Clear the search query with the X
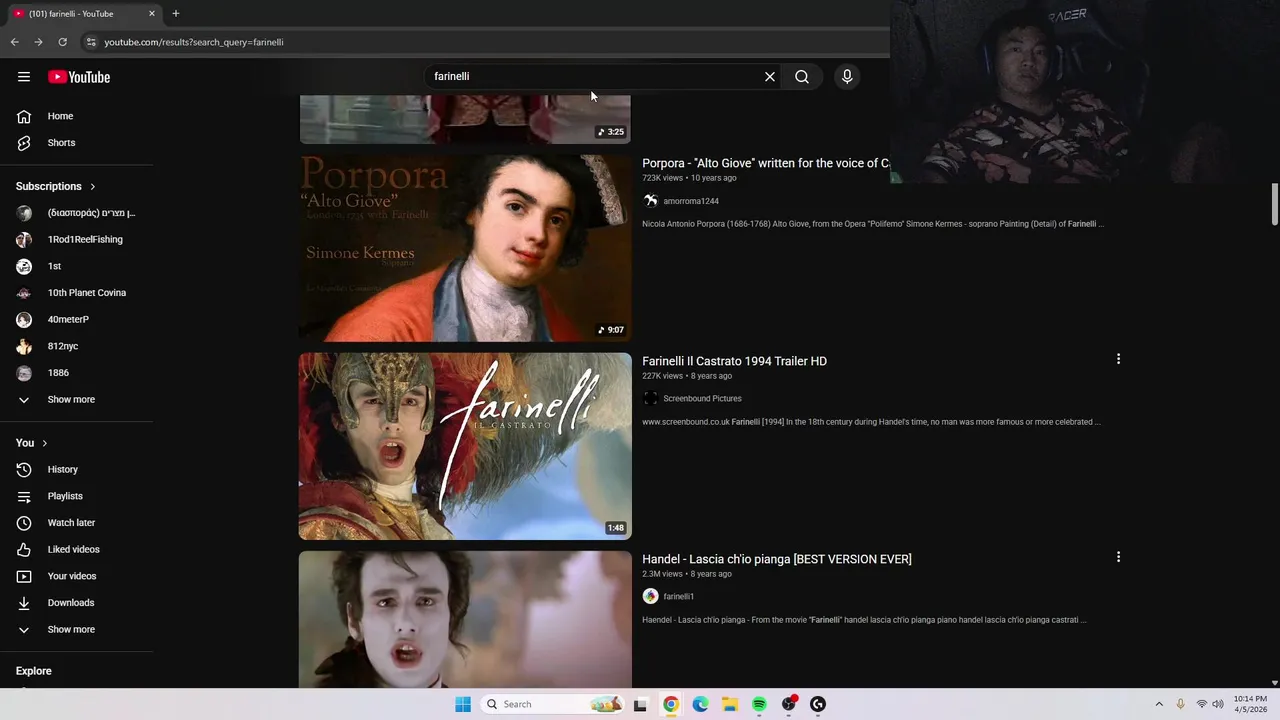Screen dimensions: 1280x720 (770, 76)
